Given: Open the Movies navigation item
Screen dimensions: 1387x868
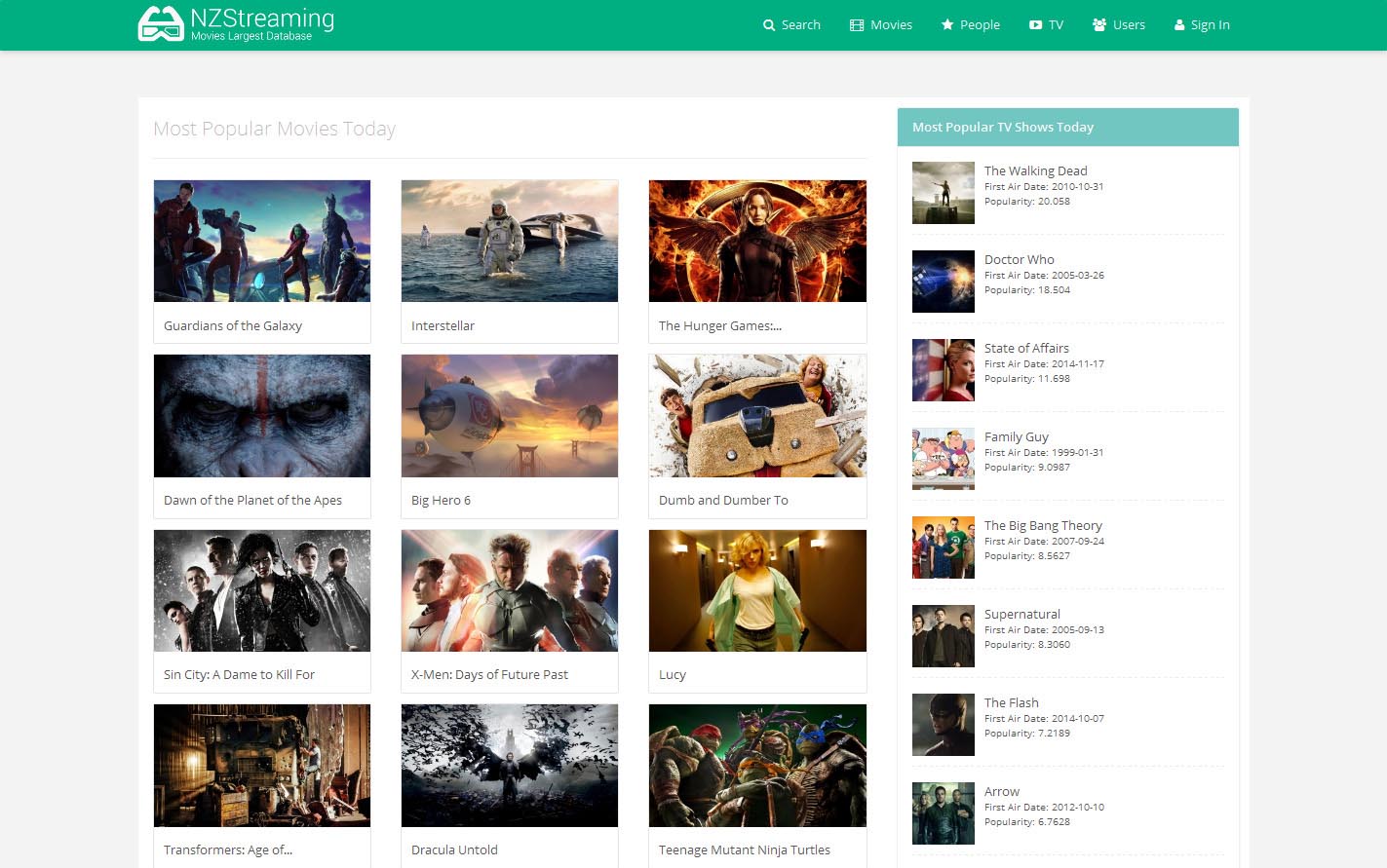Looking at the screenshot, I should click(x=881, y=25).
